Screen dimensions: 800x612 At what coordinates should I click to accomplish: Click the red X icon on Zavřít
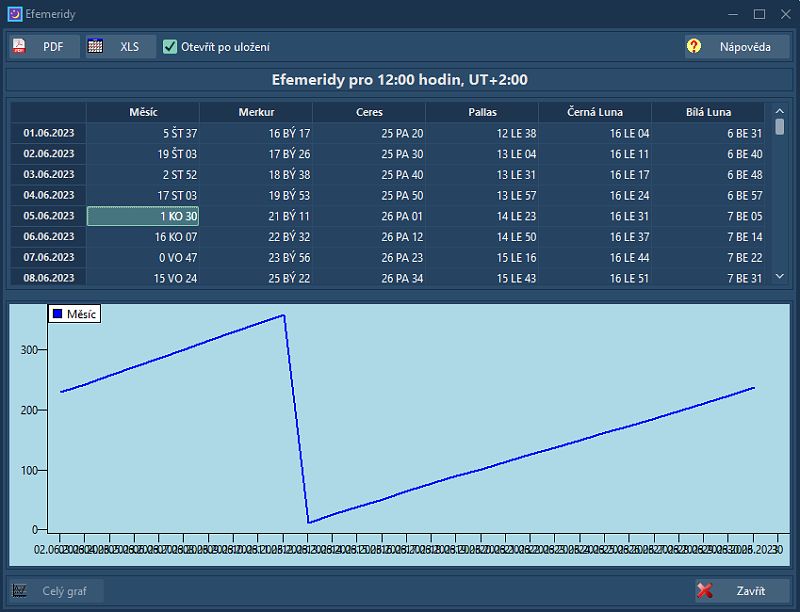click(705, 591)
